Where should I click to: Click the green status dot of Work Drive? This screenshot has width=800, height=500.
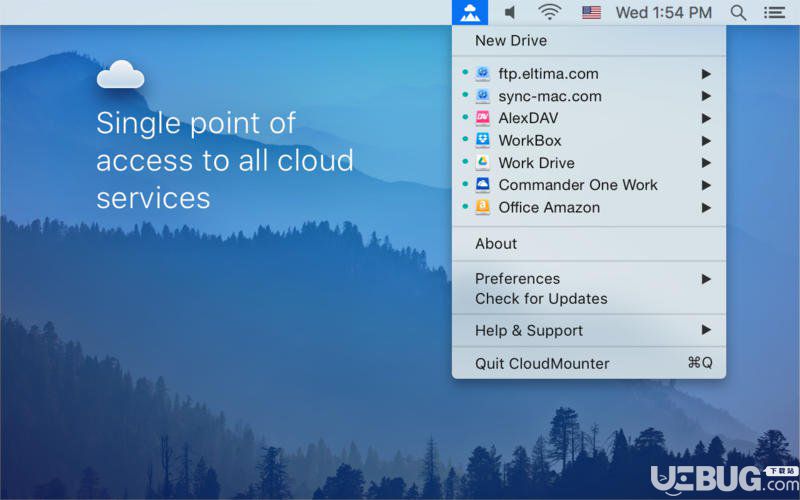point(465,161)
